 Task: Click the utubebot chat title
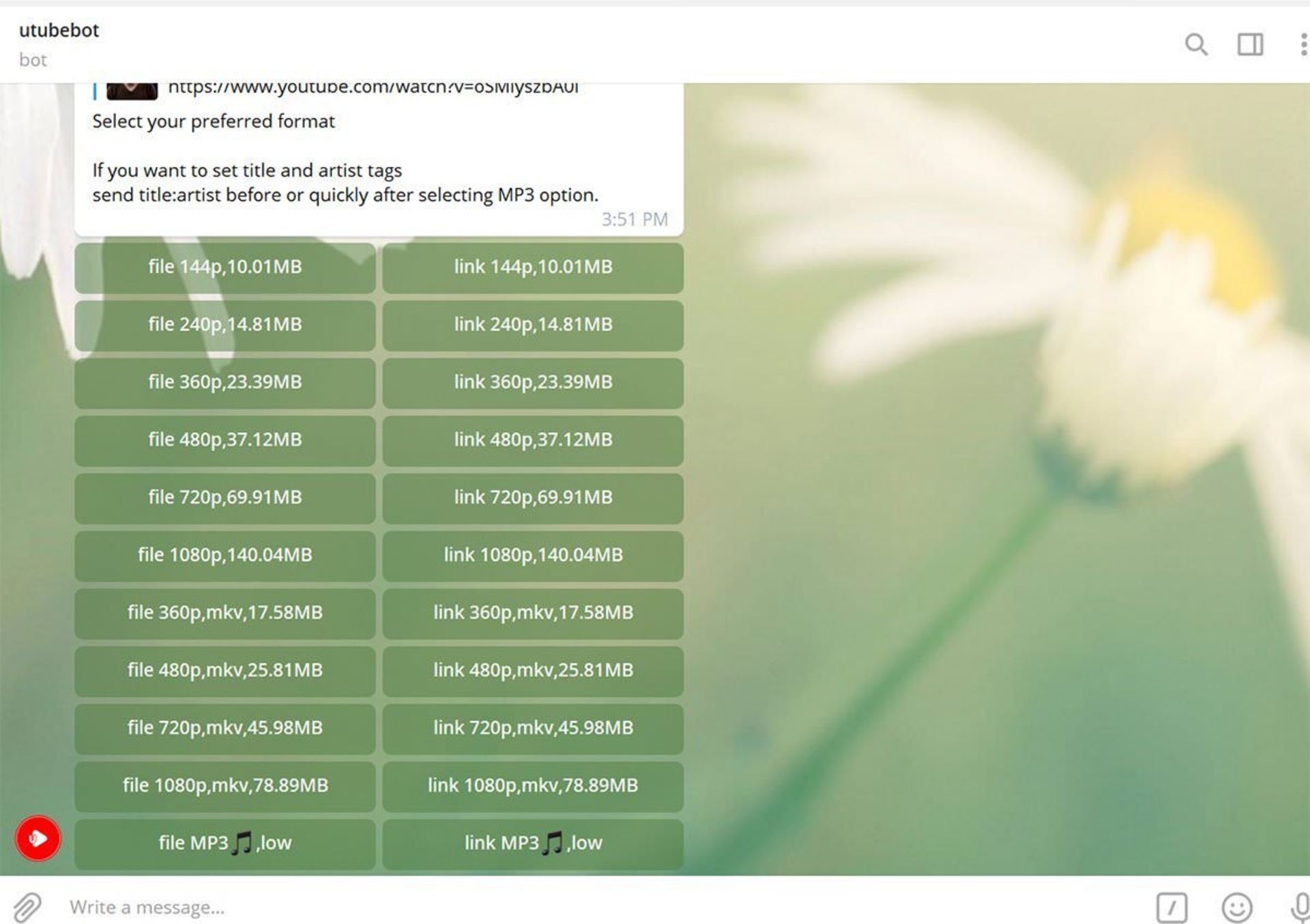(x=59, y=30)
